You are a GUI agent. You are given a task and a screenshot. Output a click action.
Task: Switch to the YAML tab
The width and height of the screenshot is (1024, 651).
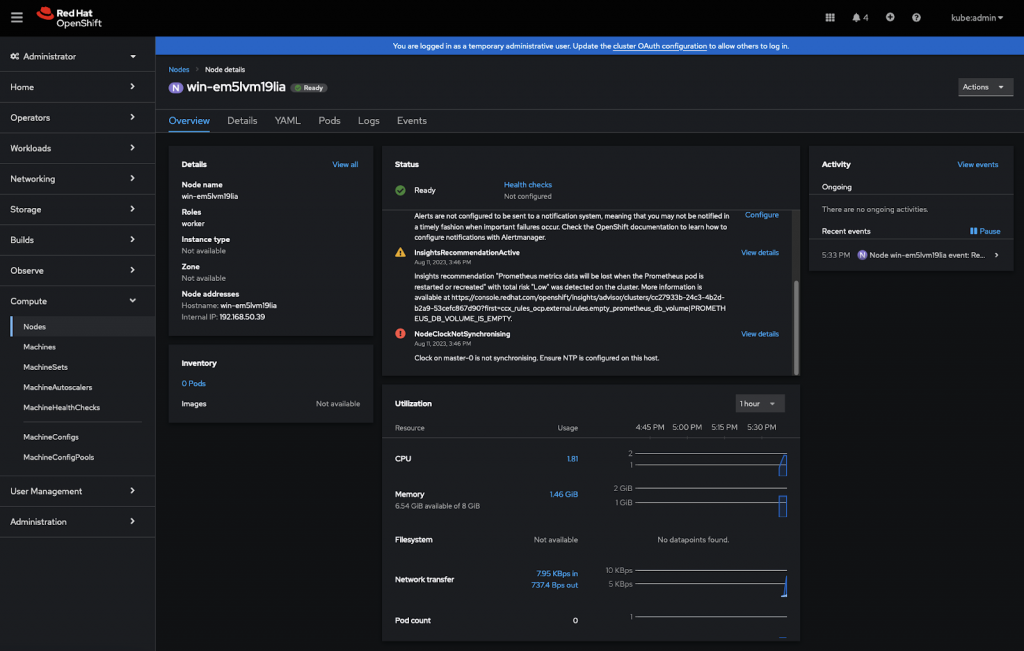[287, 120]
